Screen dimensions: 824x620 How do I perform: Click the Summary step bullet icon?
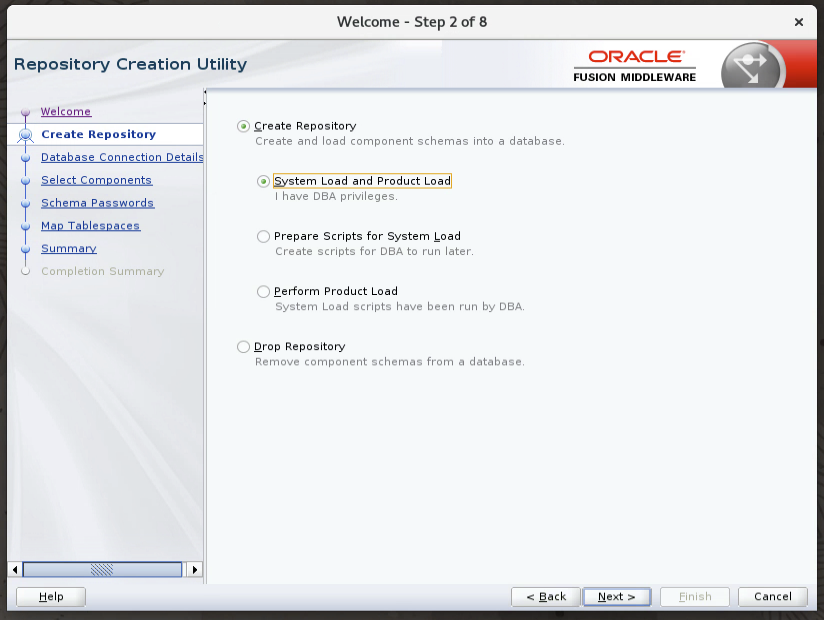tap(25, 249)
